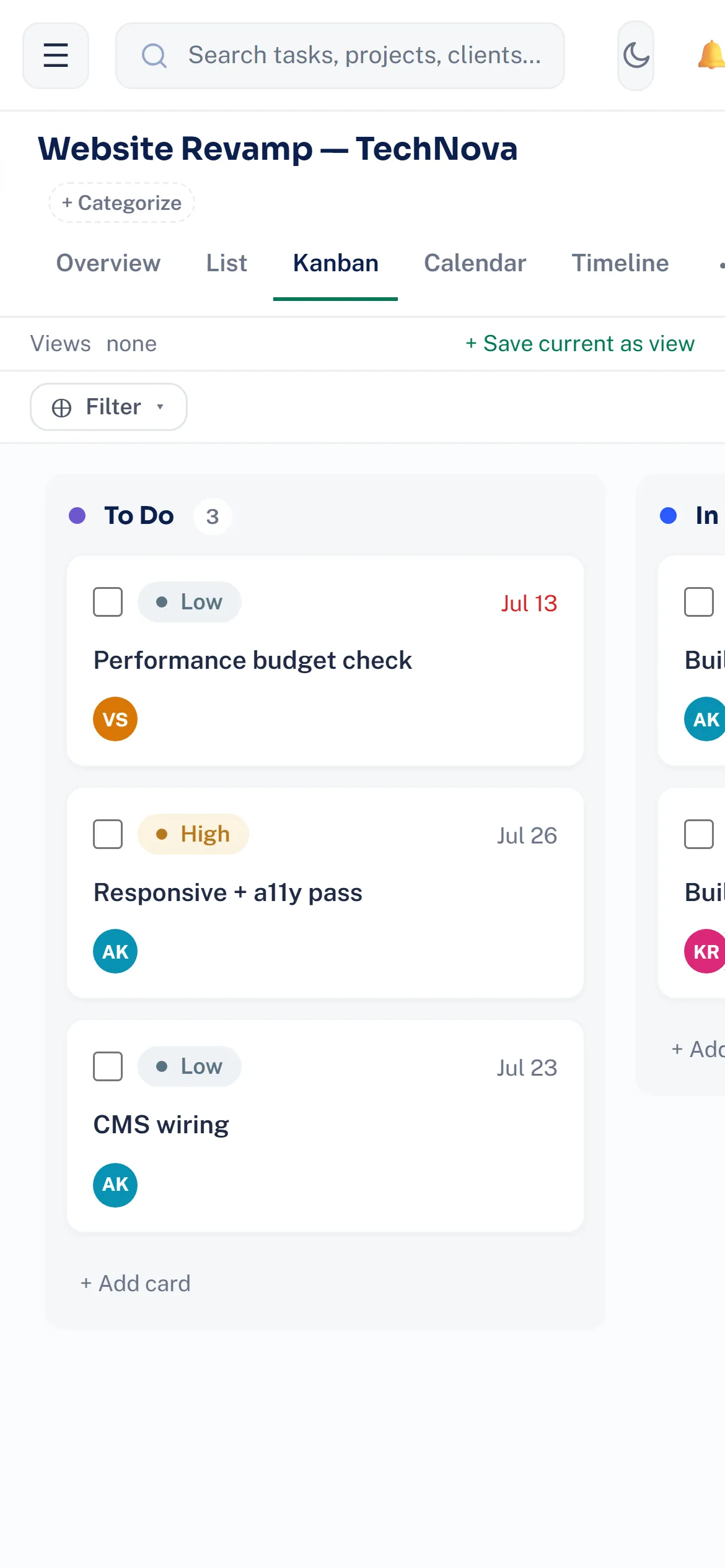
Task: Add card to the To Do column
Action: click(x=136, y=1284)
